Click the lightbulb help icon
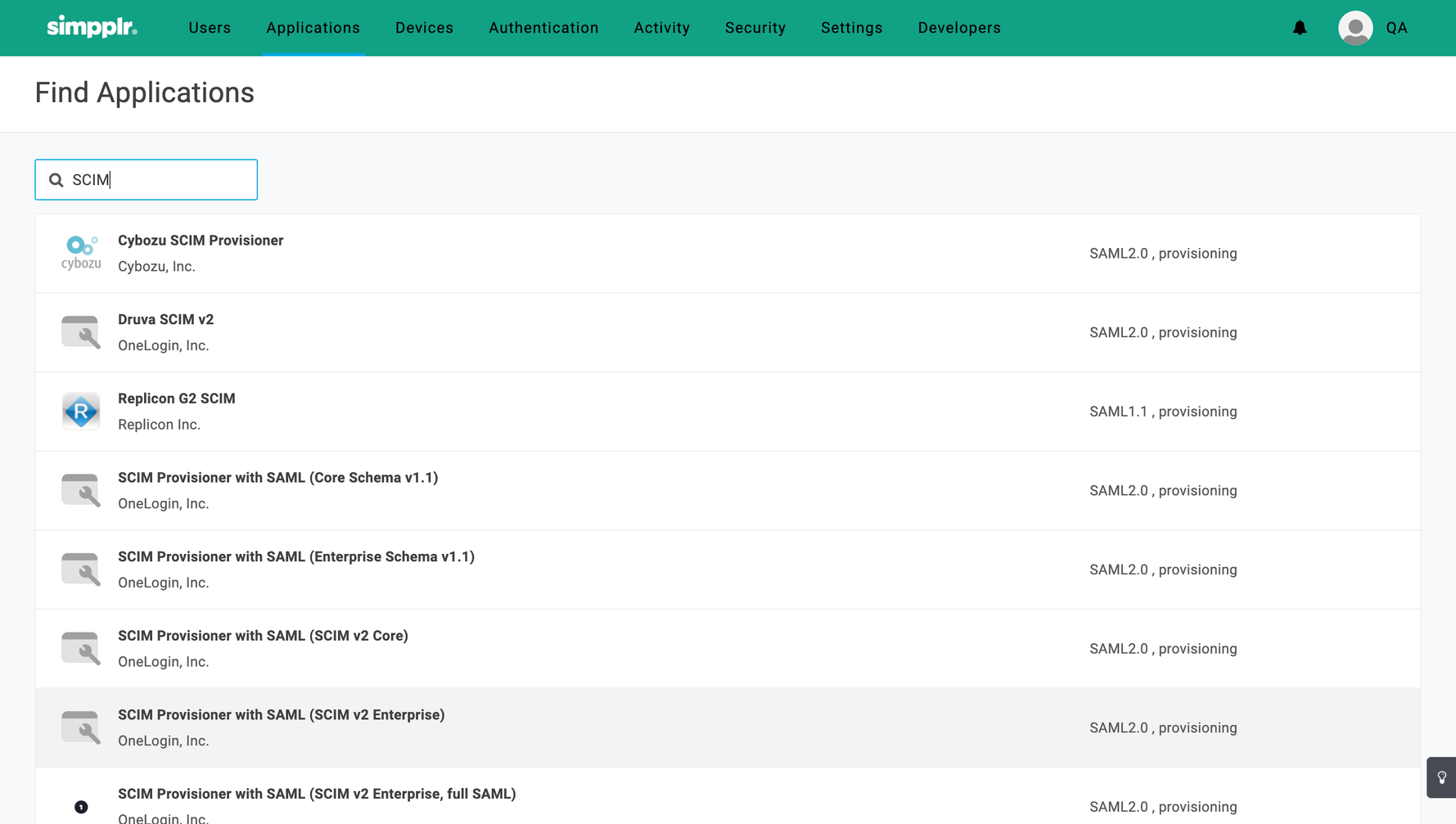This screenshot has height=824, width=1456. 1441,777
